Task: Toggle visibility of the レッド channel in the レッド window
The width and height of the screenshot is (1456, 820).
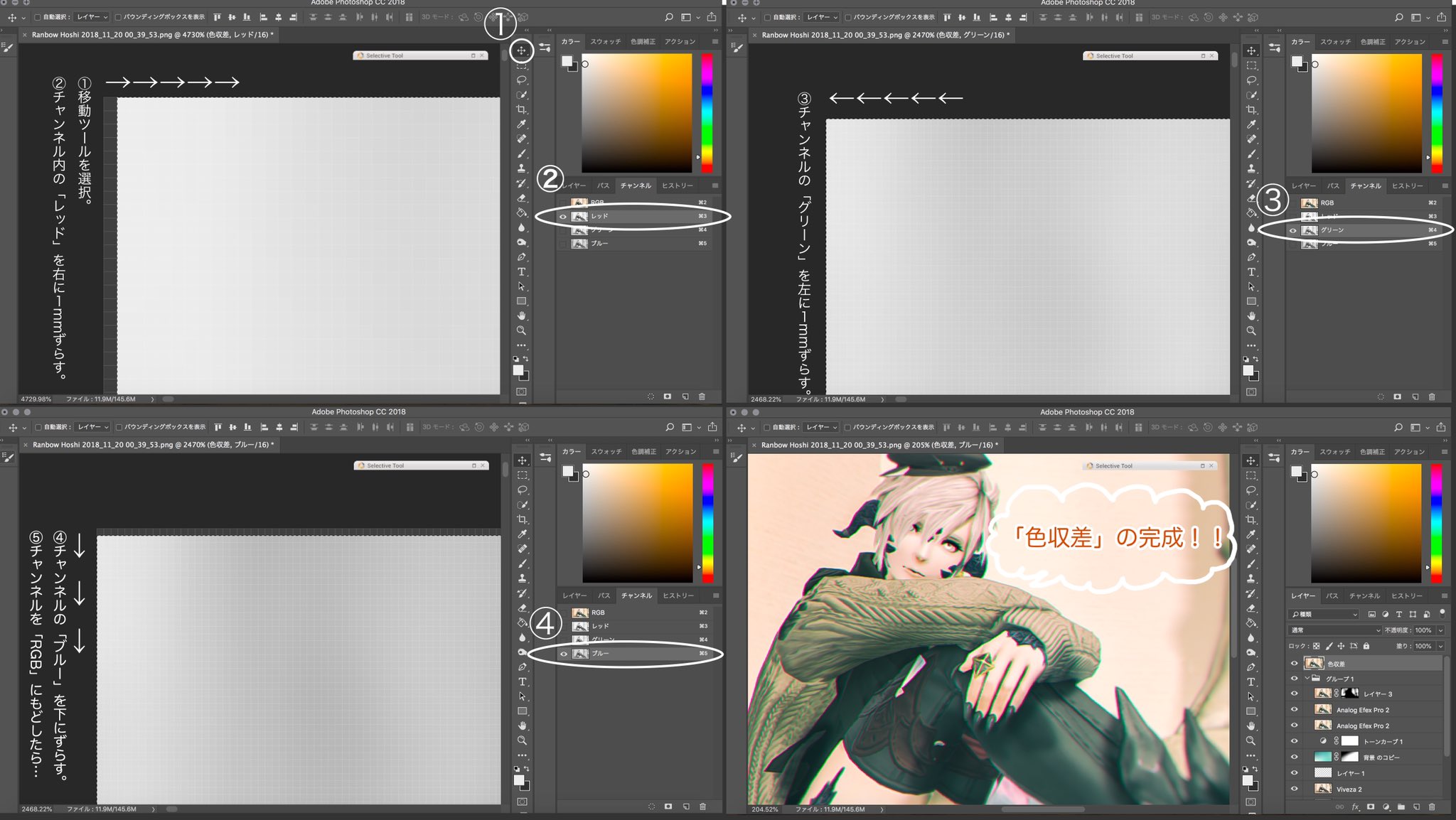Action: [x=563, y=216]
